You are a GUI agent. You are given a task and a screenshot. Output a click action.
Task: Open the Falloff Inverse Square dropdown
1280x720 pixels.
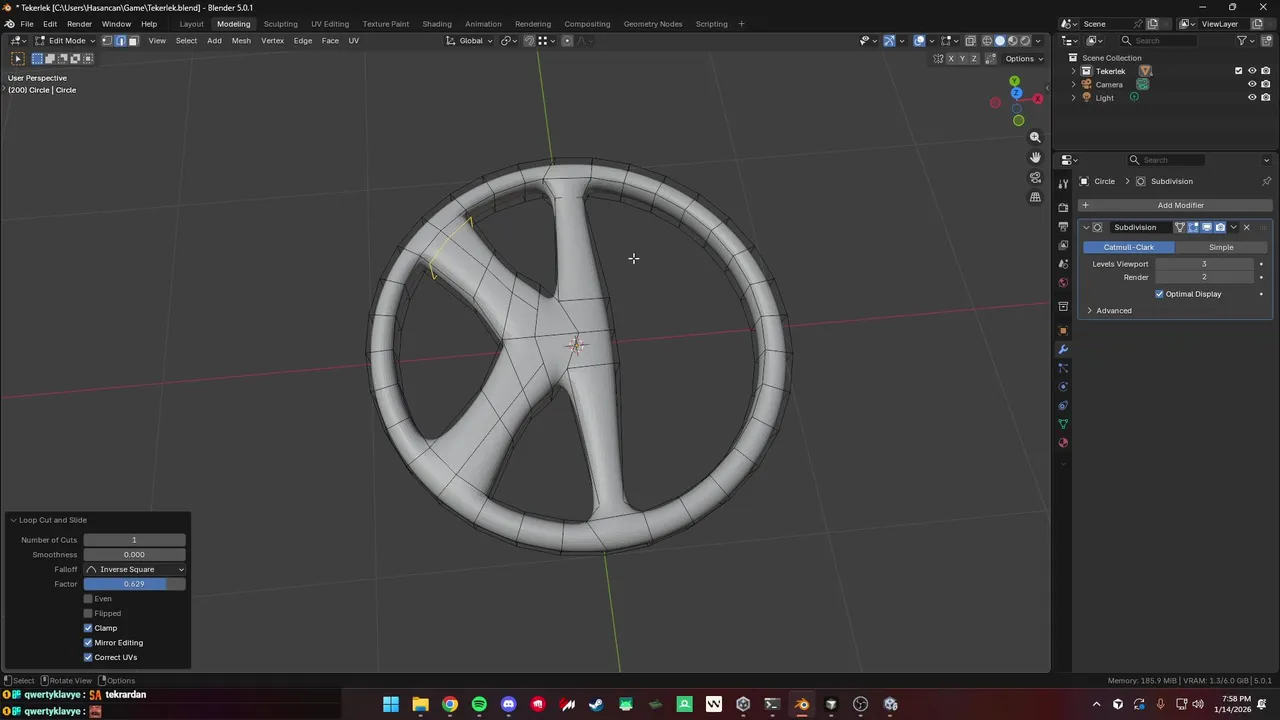pyautogui.click(x=135, y=569)
